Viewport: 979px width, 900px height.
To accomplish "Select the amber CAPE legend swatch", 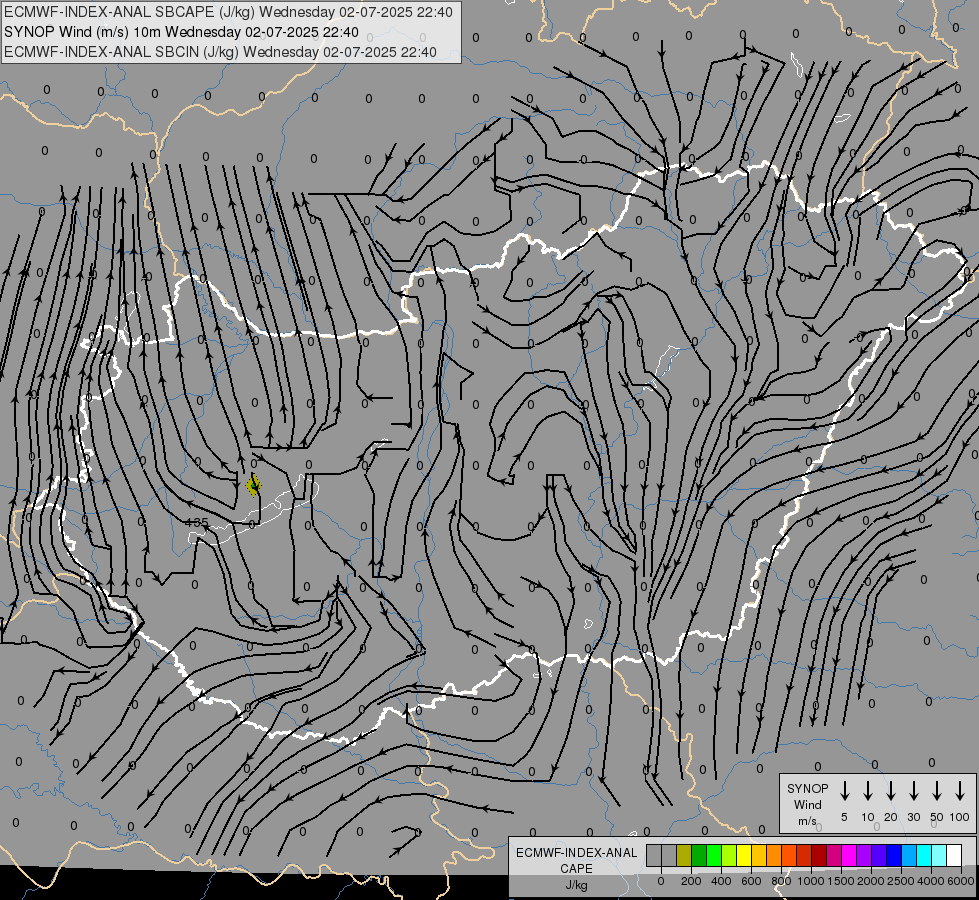I will pos(759,855).
